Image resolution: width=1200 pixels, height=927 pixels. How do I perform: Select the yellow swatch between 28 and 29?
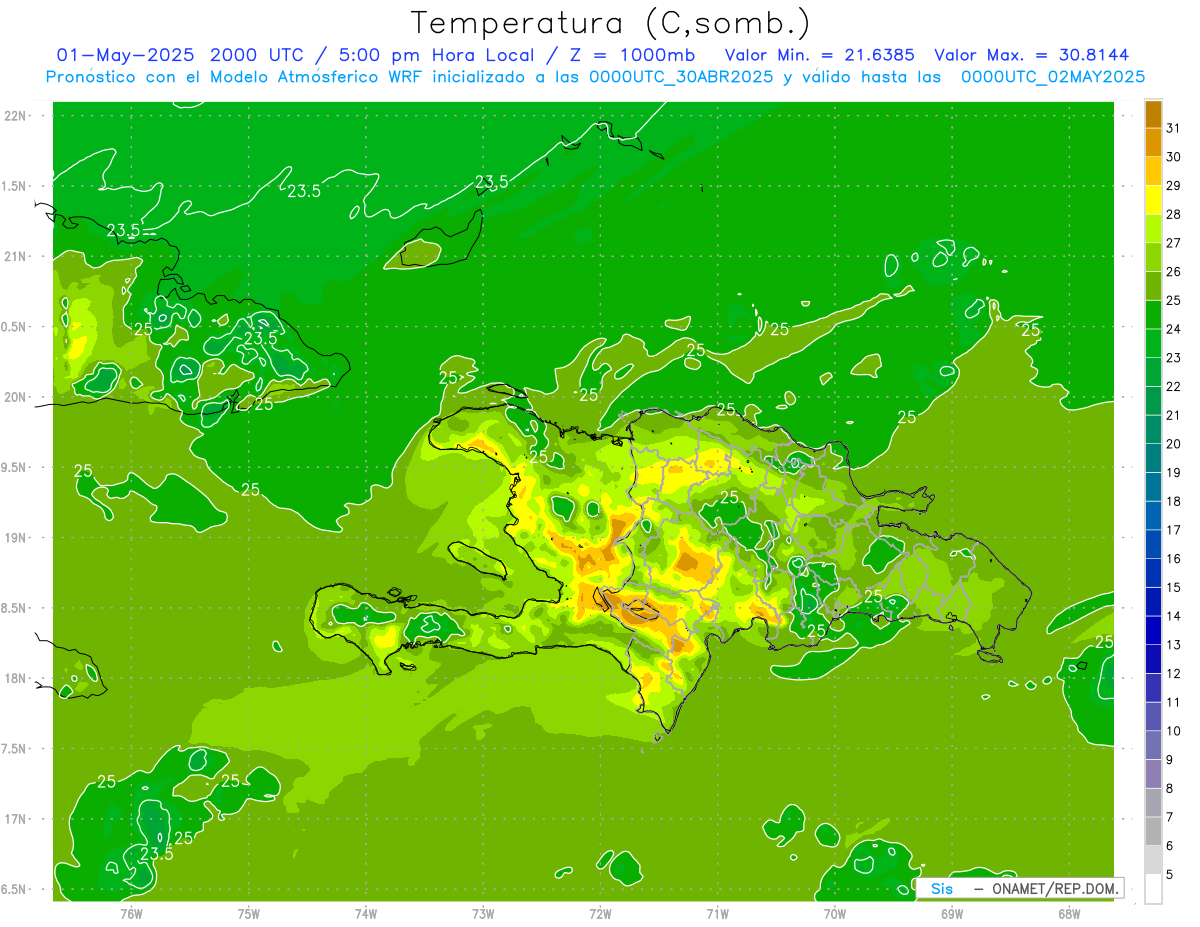tap(1153, 200)
